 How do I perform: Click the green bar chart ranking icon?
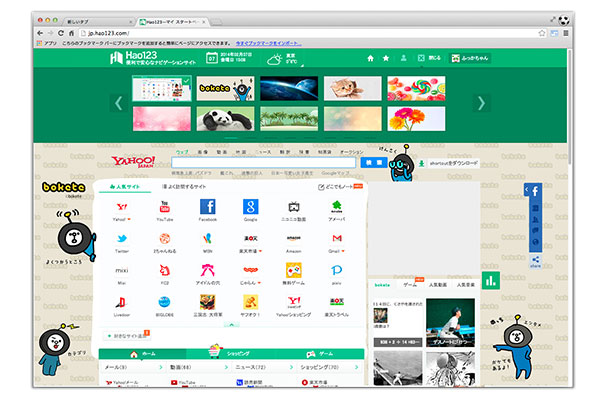coord(491,281)
